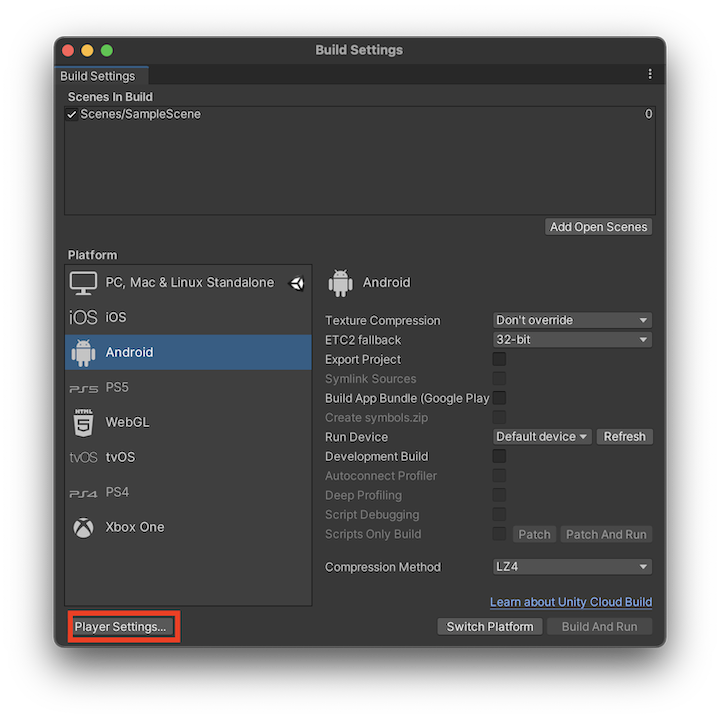Select the iOS platform row
Image resolution: width=720 pixels, height=719 pixels.
(x=188, y=317)
